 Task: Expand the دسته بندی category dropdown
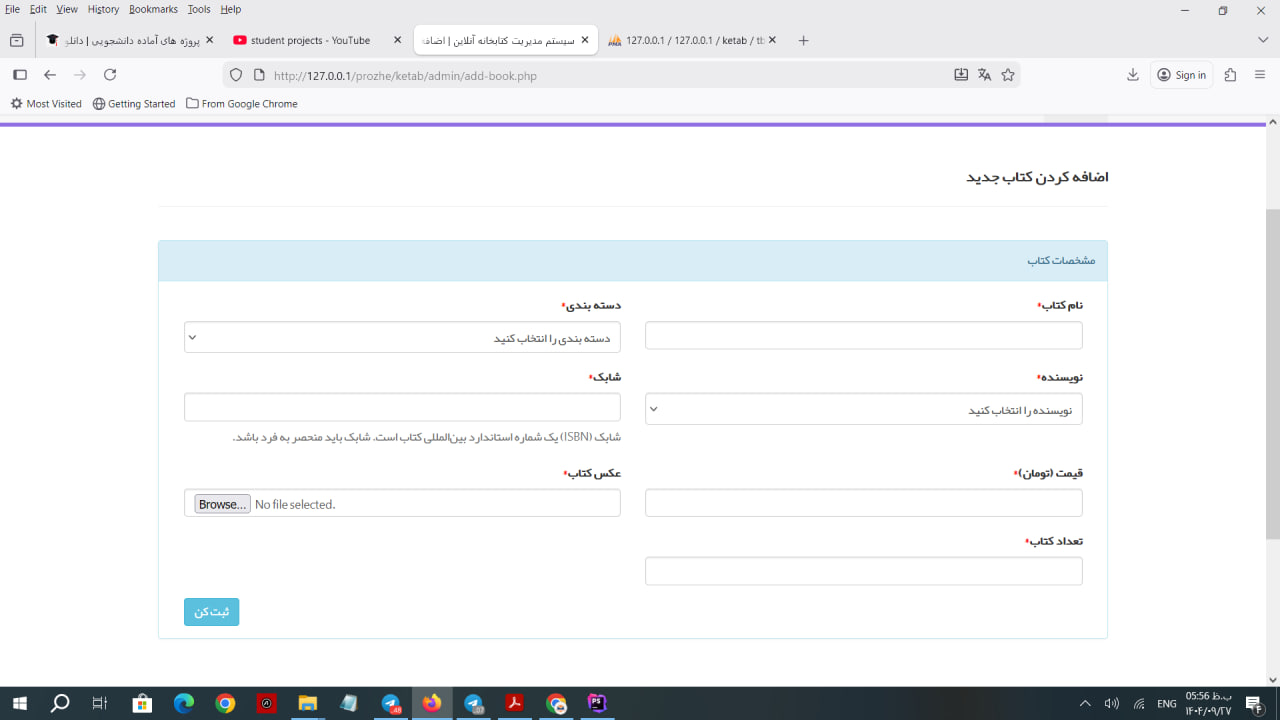pyautogui.click(x=402, y=338)
